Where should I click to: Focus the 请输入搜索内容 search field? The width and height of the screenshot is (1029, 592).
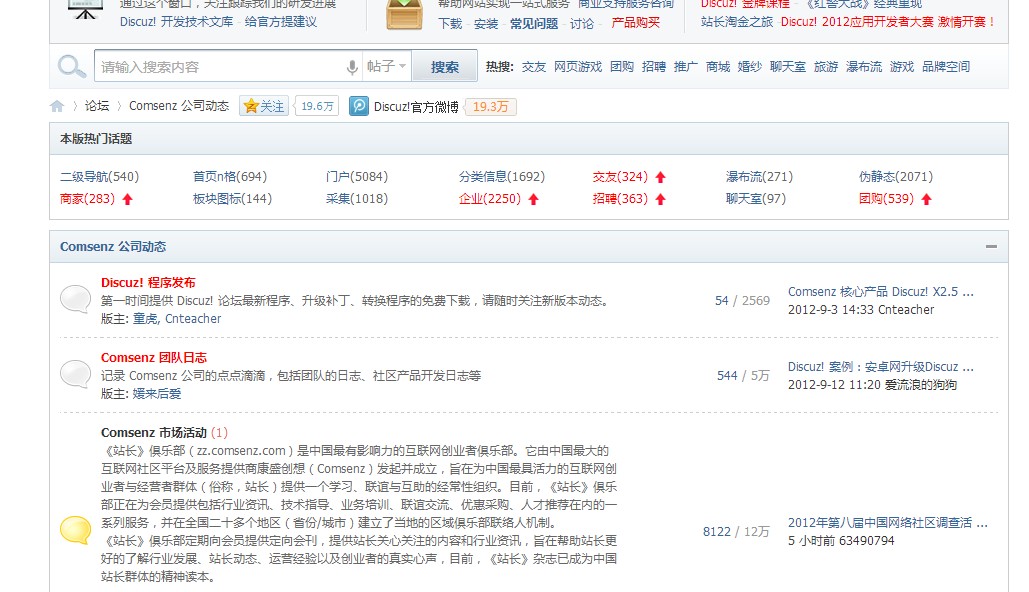pyautogui.click(x=220, y=66)
